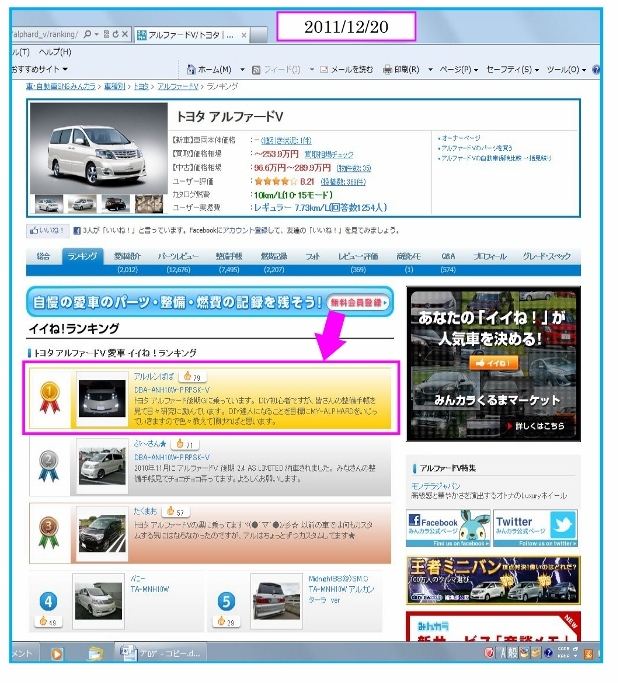
Task: Switch to the パーツレビュー tab
Action: [178, 256]
